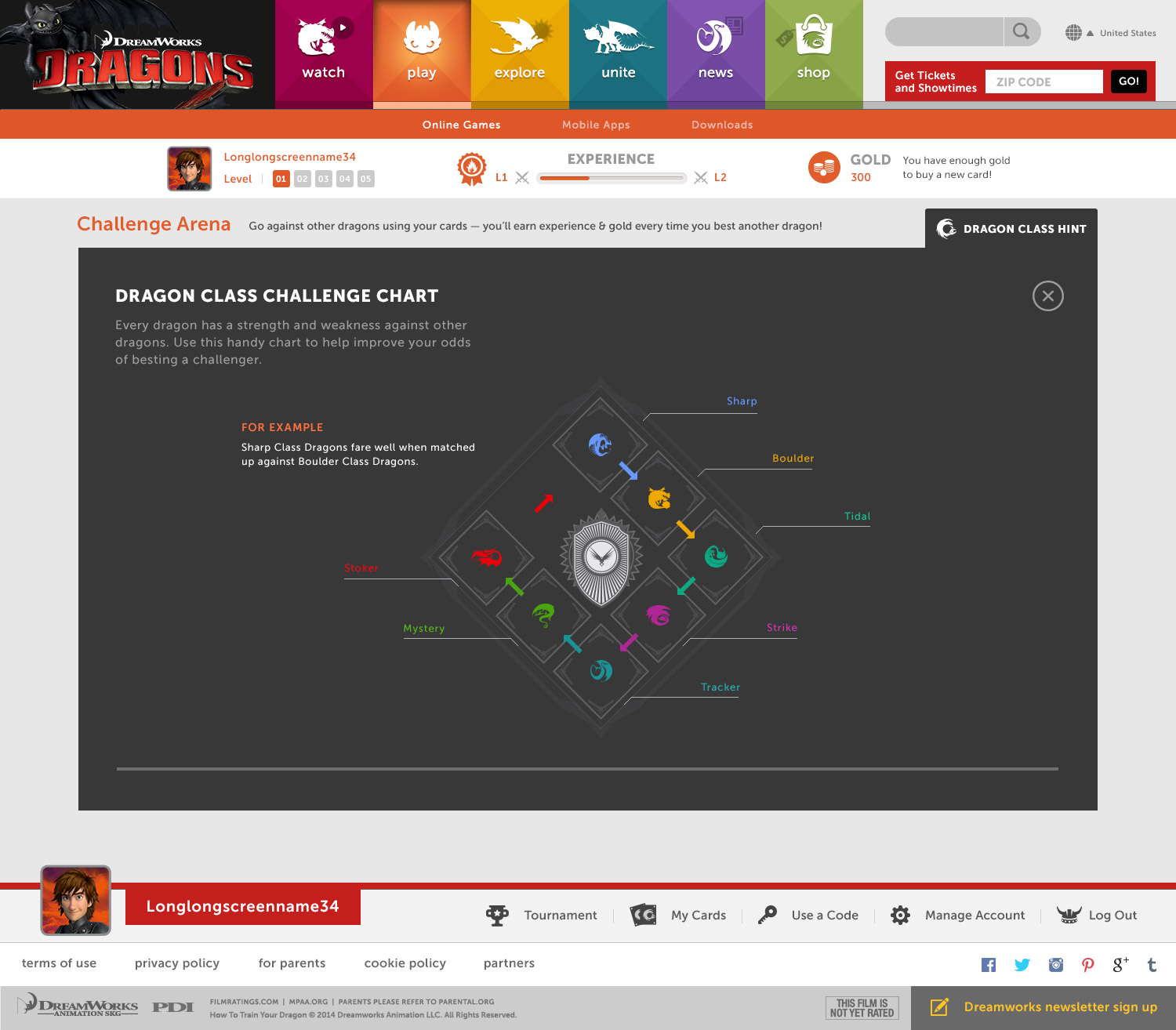1176x1030 pixels.
Task: Close the Dragon Class Challenge Chart
Action: (1048, 296)
